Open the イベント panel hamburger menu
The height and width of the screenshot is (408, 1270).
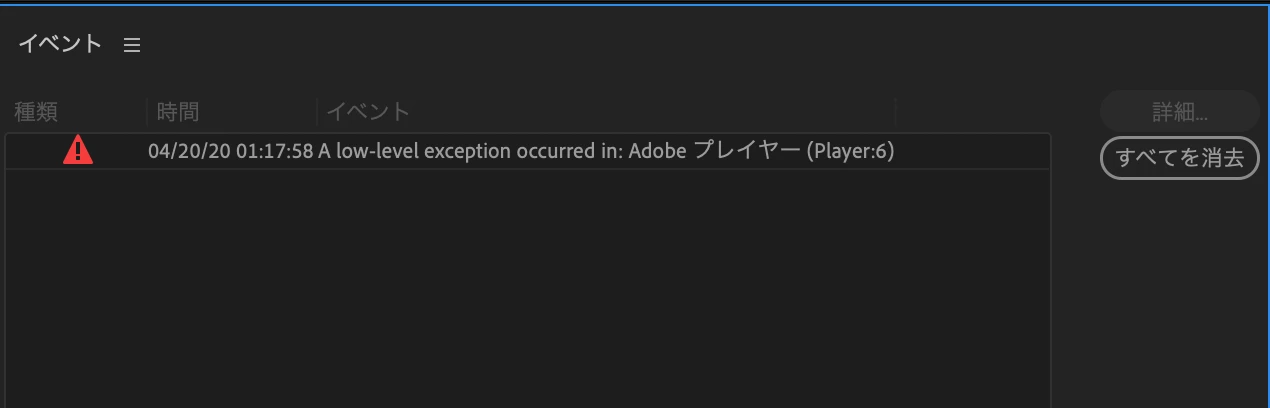coord(132,45)
